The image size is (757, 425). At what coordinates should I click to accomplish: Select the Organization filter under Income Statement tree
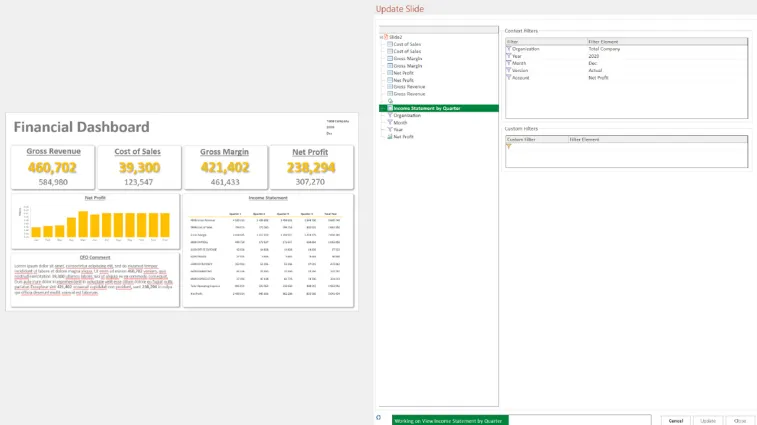click(x=407, y=115)
